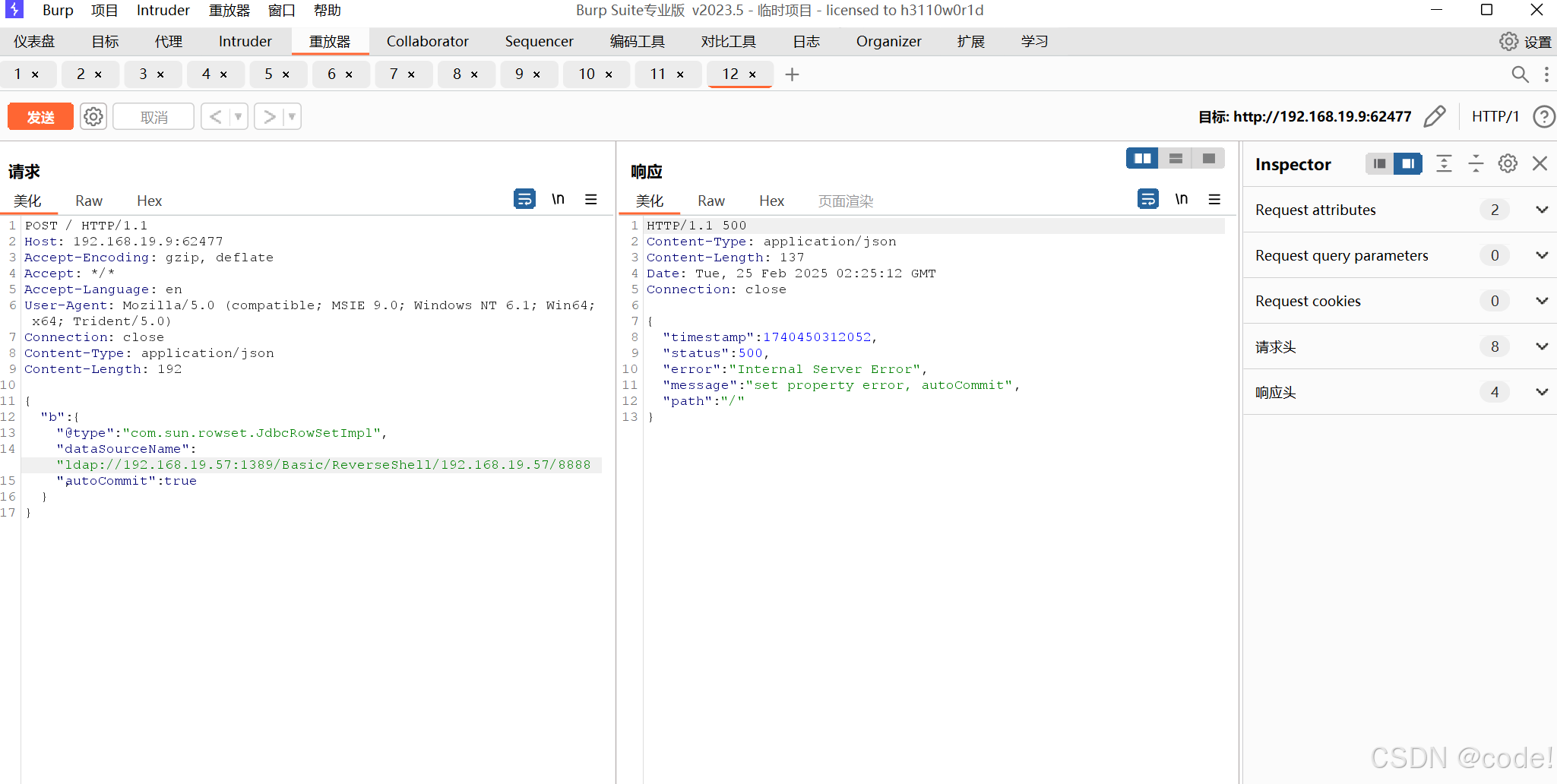Screen dimensions: 1557x784
Task: Go to previous request in history
Action: tap(216, 117)
